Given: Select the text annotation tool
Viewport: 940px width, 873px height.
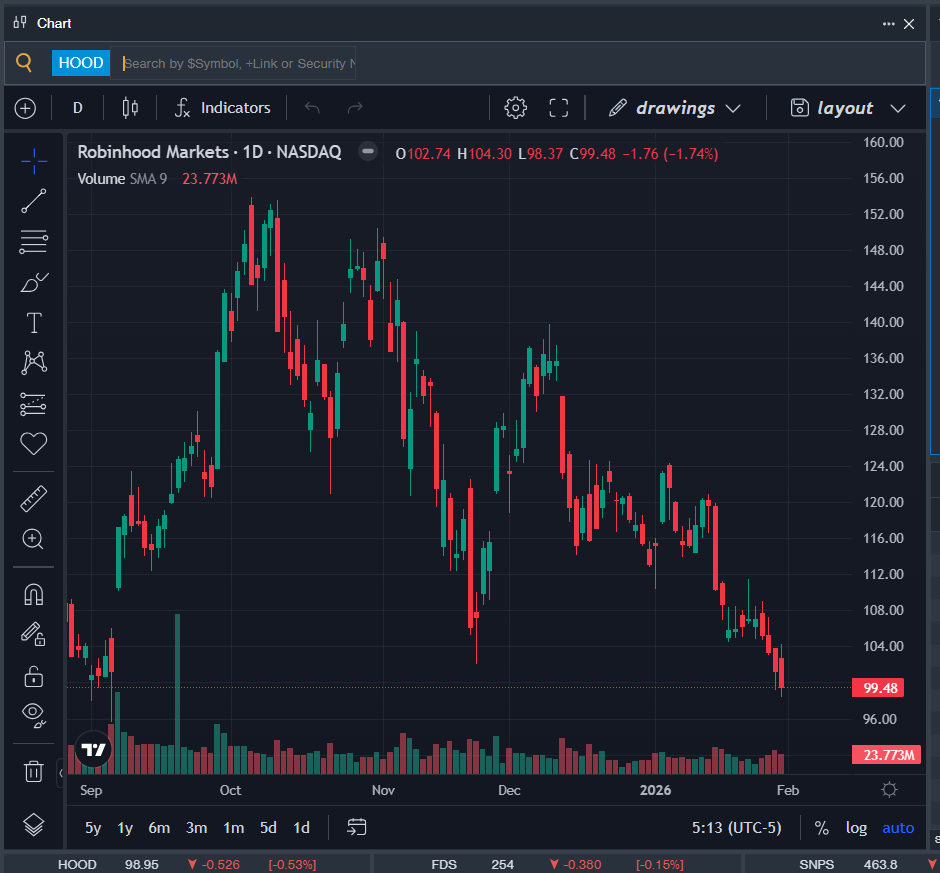Looking at the screenshot, I should coord(34,323).
